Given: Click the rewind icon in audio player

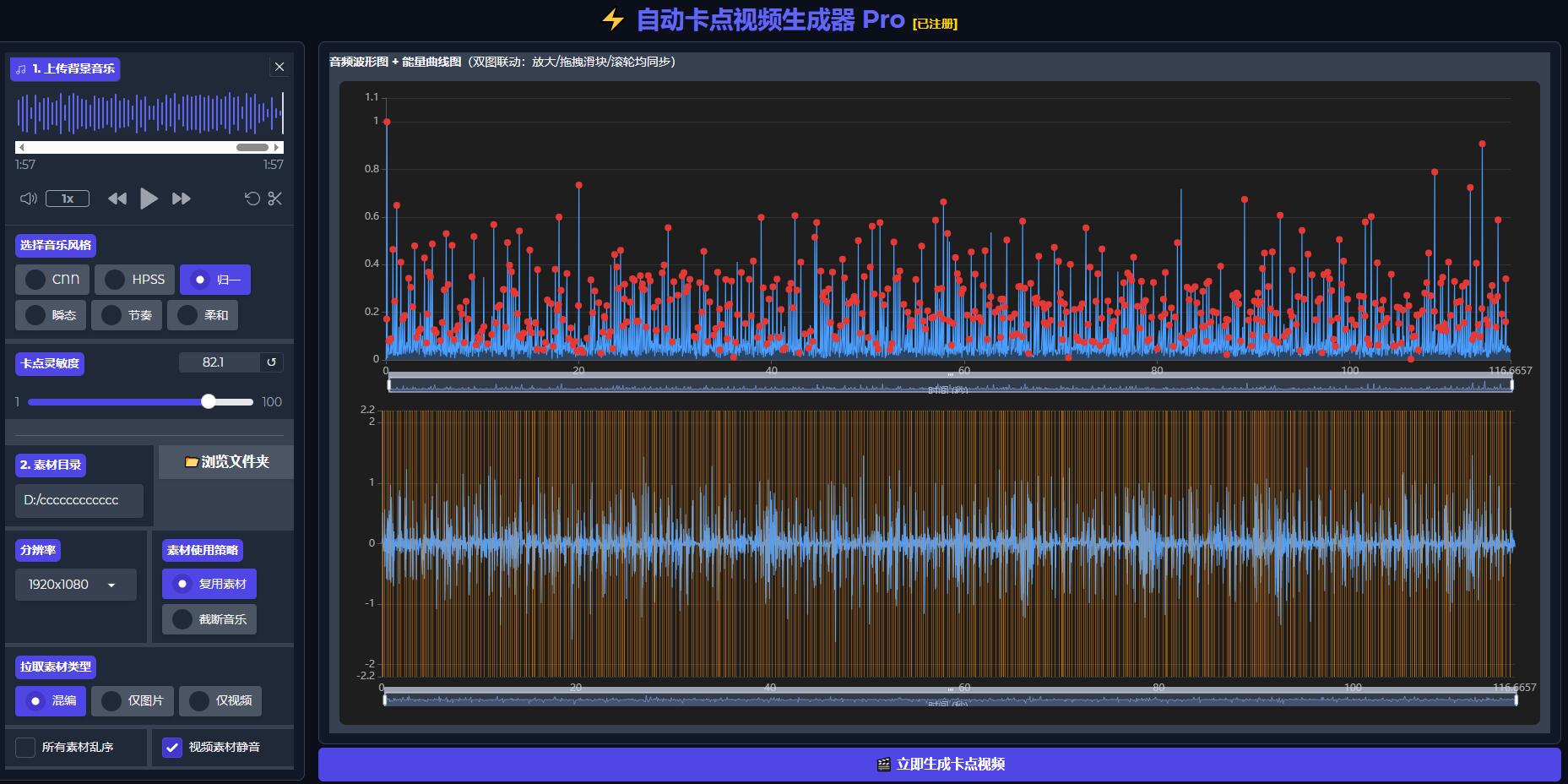Looking at the screenshot, I should (117, 199).
